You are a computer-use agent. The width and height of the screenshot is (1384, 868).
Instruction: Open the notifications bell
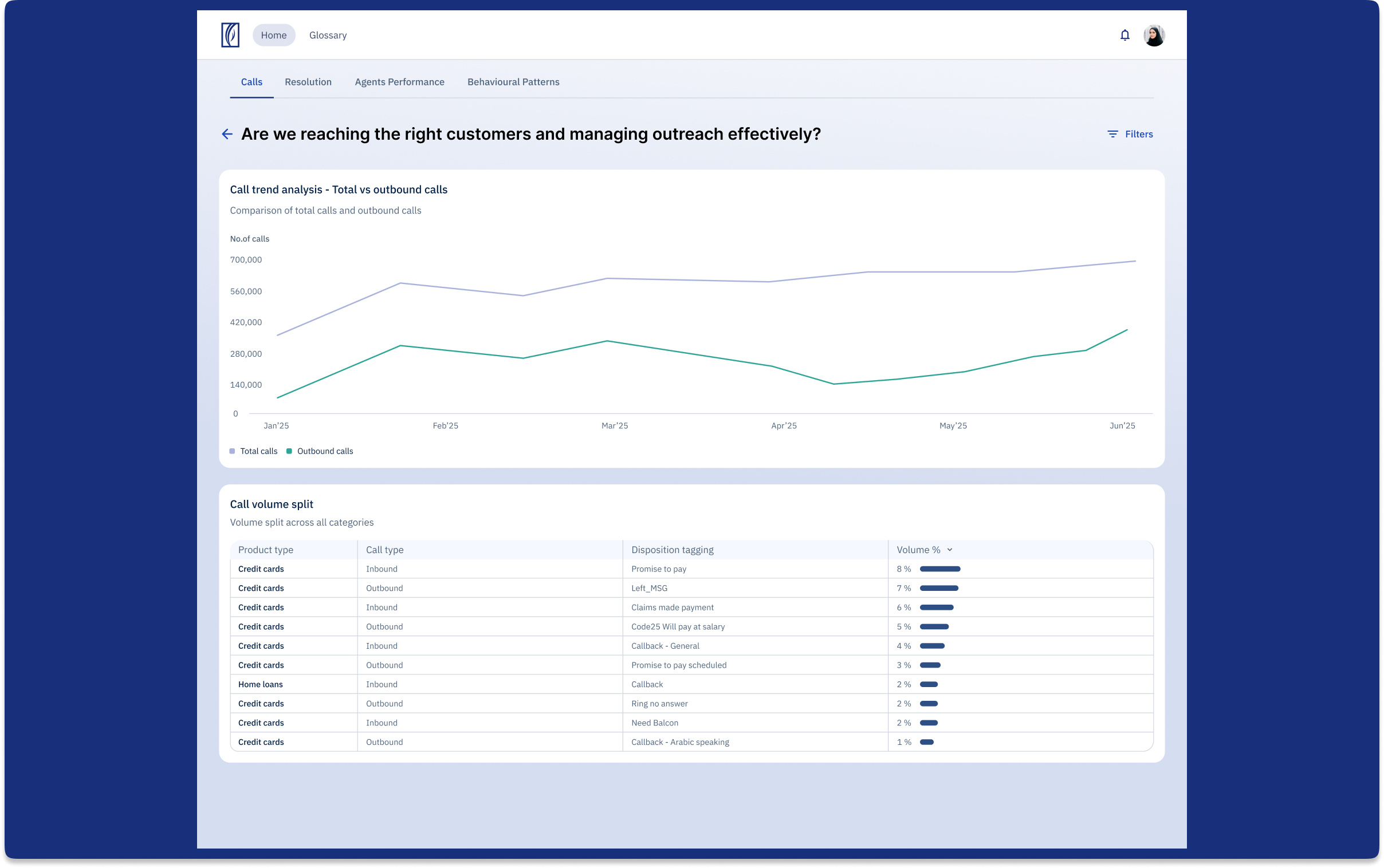click(1124, 35)
